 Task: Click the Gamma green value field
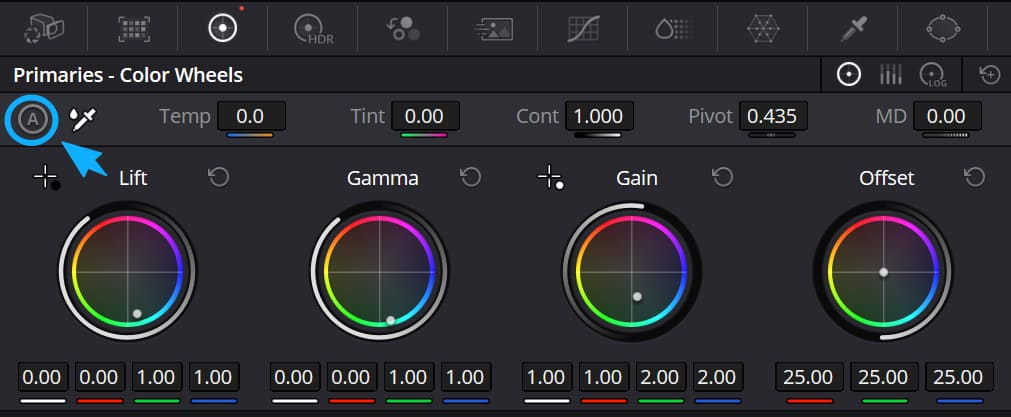(x=409, y=377)
